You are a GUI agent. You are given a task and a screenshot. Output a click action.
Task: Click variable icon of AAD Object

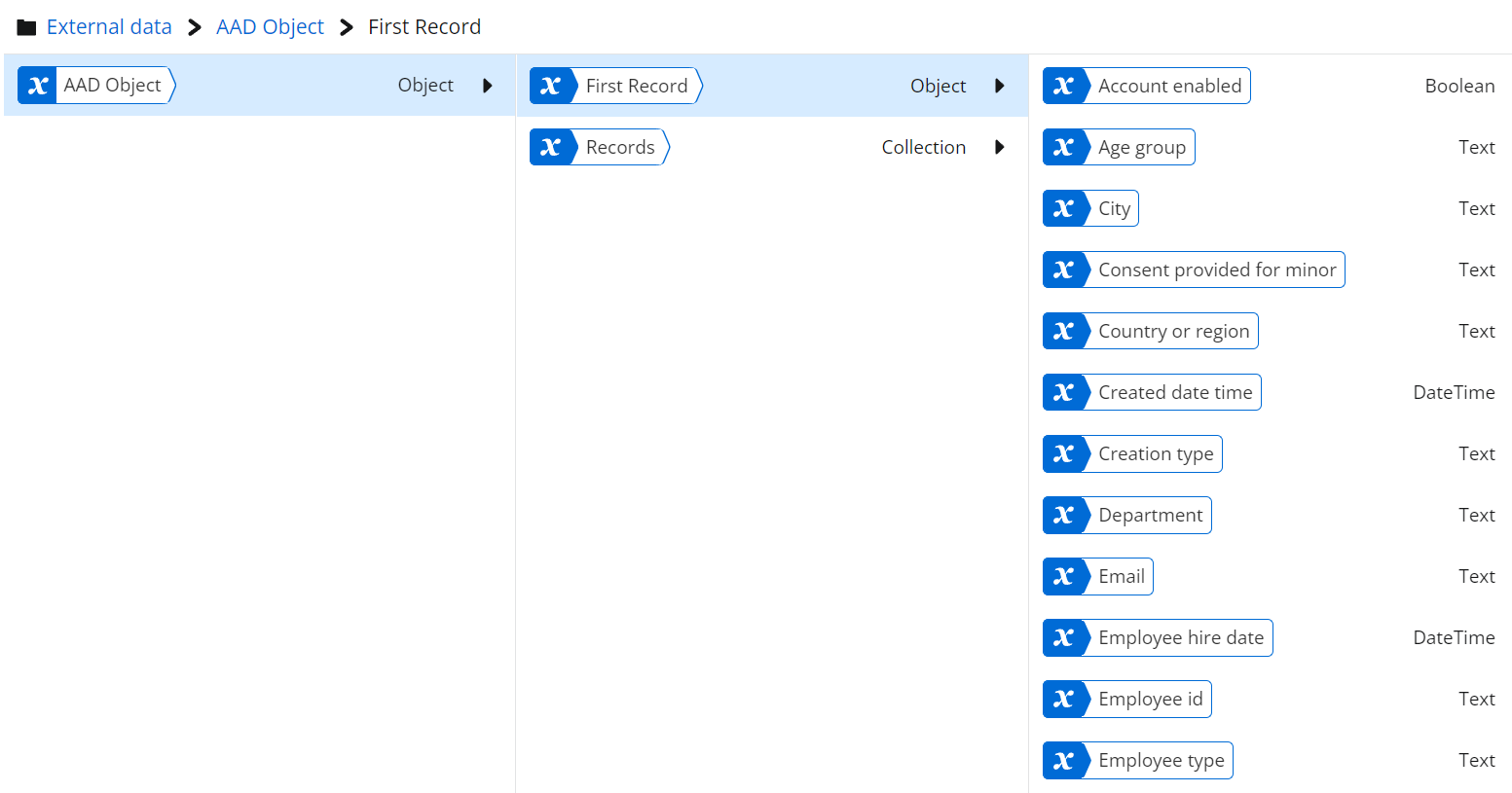pos(37,86)
